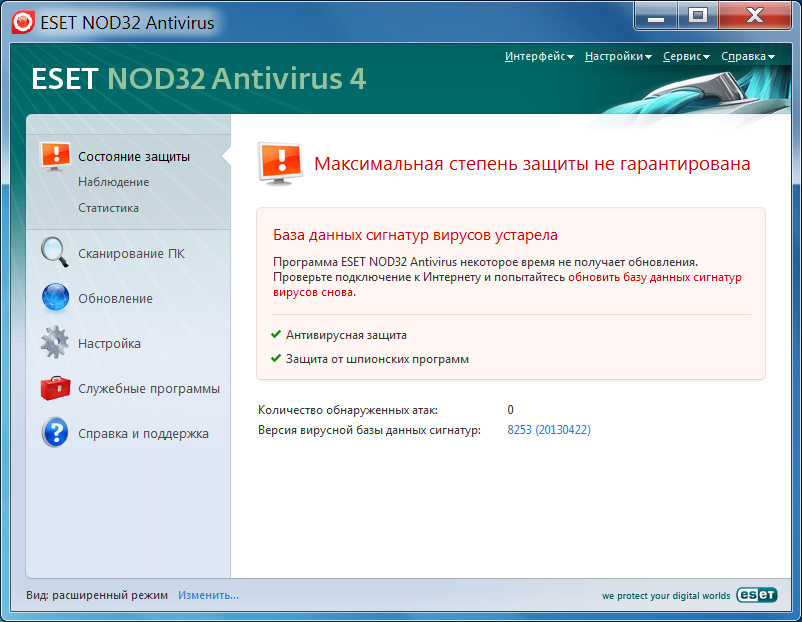The height and width of the screenshot is (622, 802).
Task: Go to Обновление section
Action: pyautogui.click(x=115, y=298)
